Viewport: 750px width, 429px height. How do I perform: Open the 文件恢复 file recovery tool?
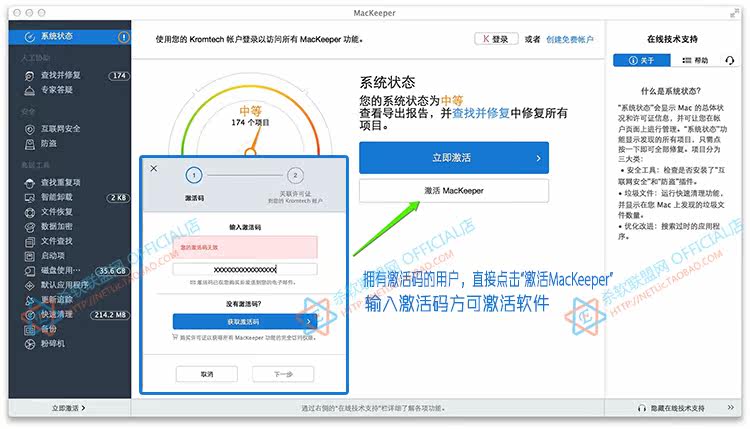pyautogui.click(x=69, y=212)
